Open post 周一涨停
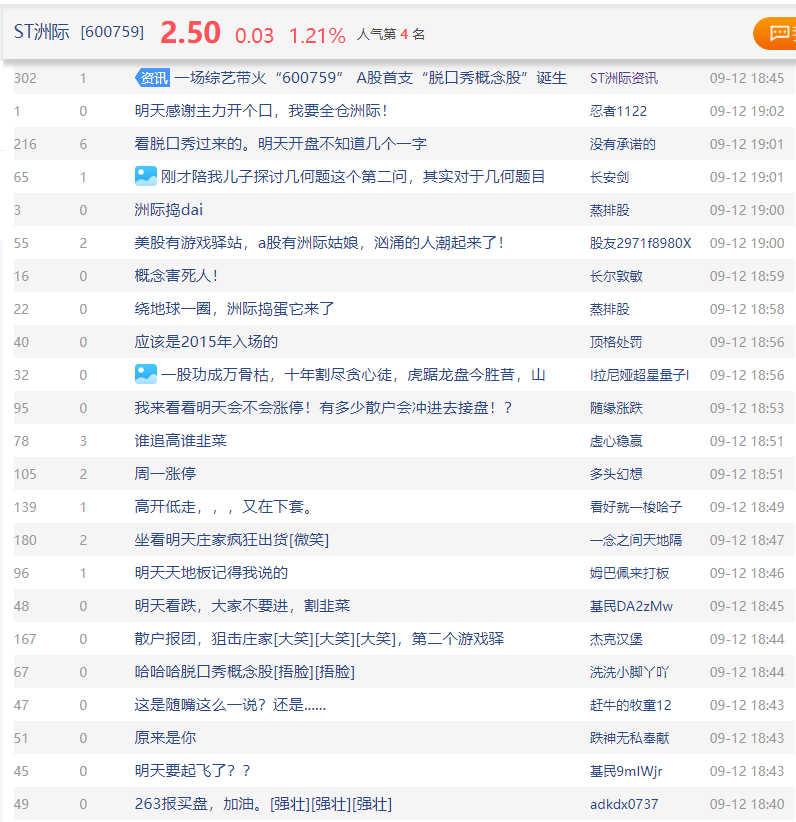Viewport: 796px width, 822px height. point(165,474)
